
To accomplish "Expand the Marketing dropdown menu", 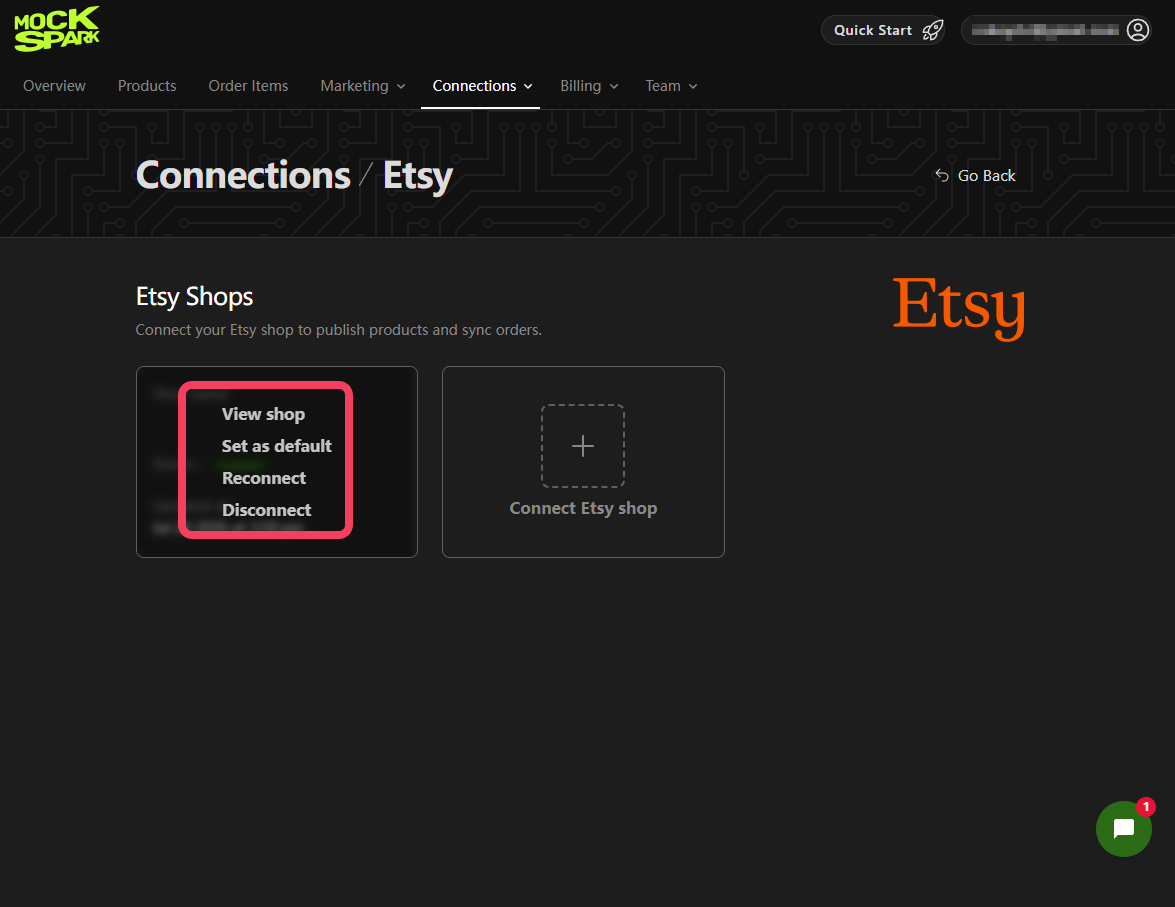I will [363, 86].
